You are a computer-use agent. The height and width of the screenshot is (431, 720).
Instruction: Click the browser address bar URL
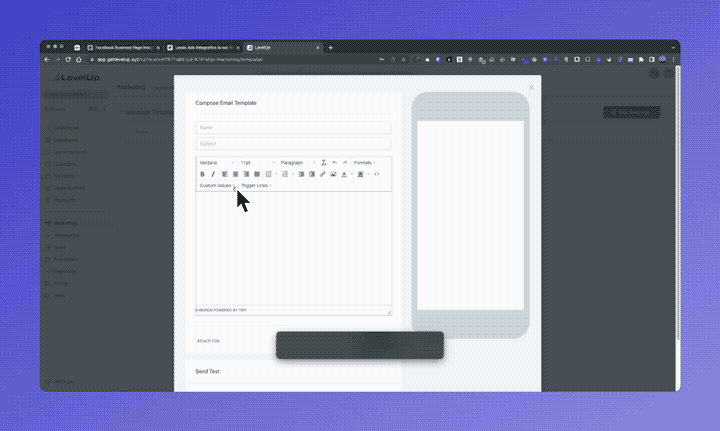point(180,60)
